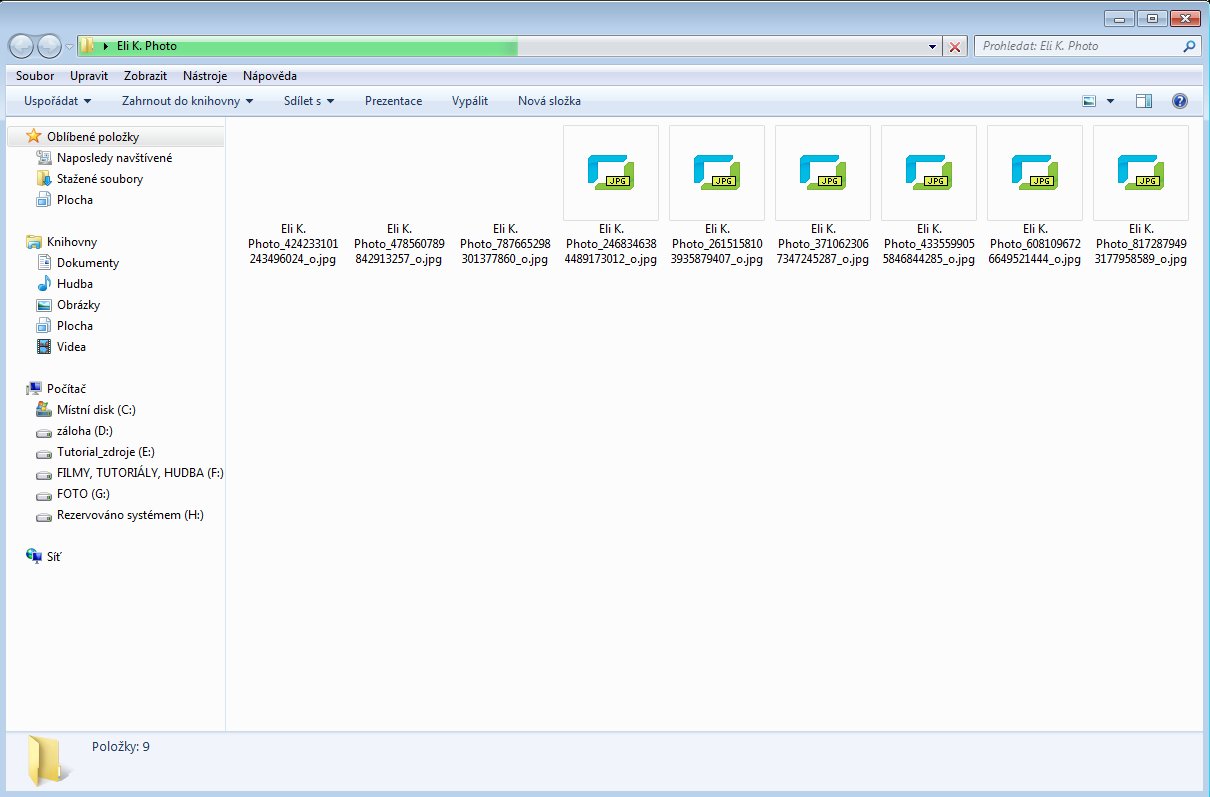Select the FOTO (G:) drive
1210x797 pixels.
tap(83, 494)
